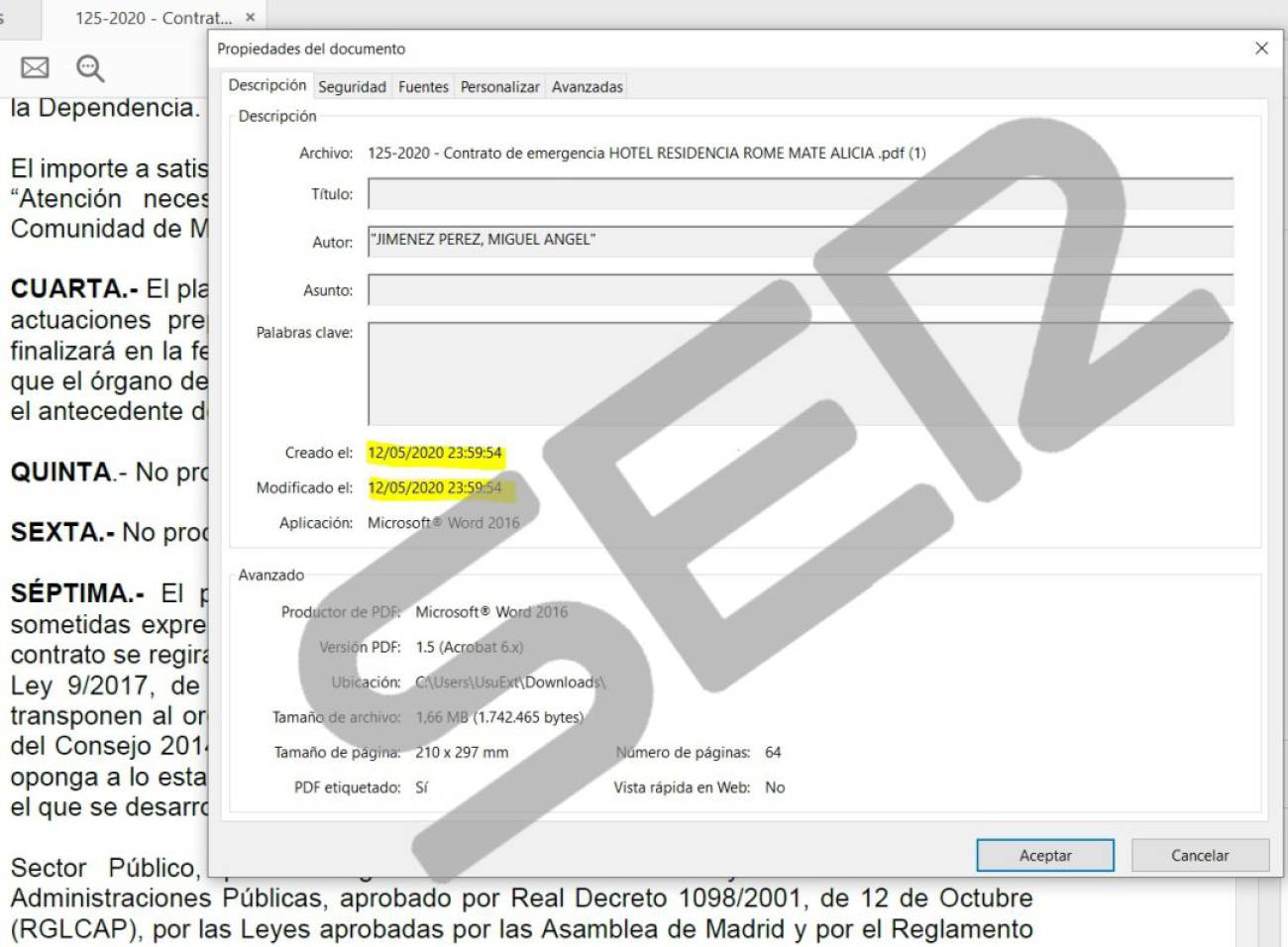Click the Versión PDF value 1.5 (Acrobat 6.x)
This screenshot has height=947, width=1288.
pos(469,647)
